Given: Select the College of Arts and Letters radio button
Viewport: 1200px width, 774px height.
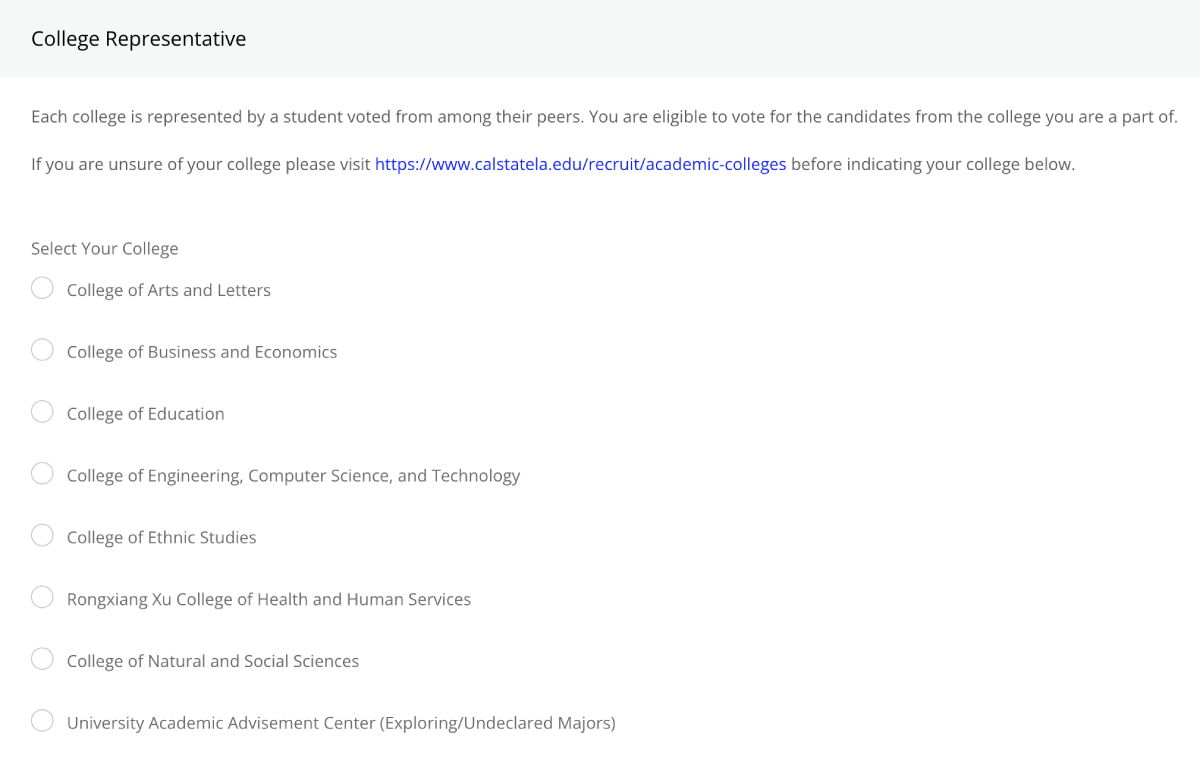Looking at the screenshot, I should click(x=42, y=287).
